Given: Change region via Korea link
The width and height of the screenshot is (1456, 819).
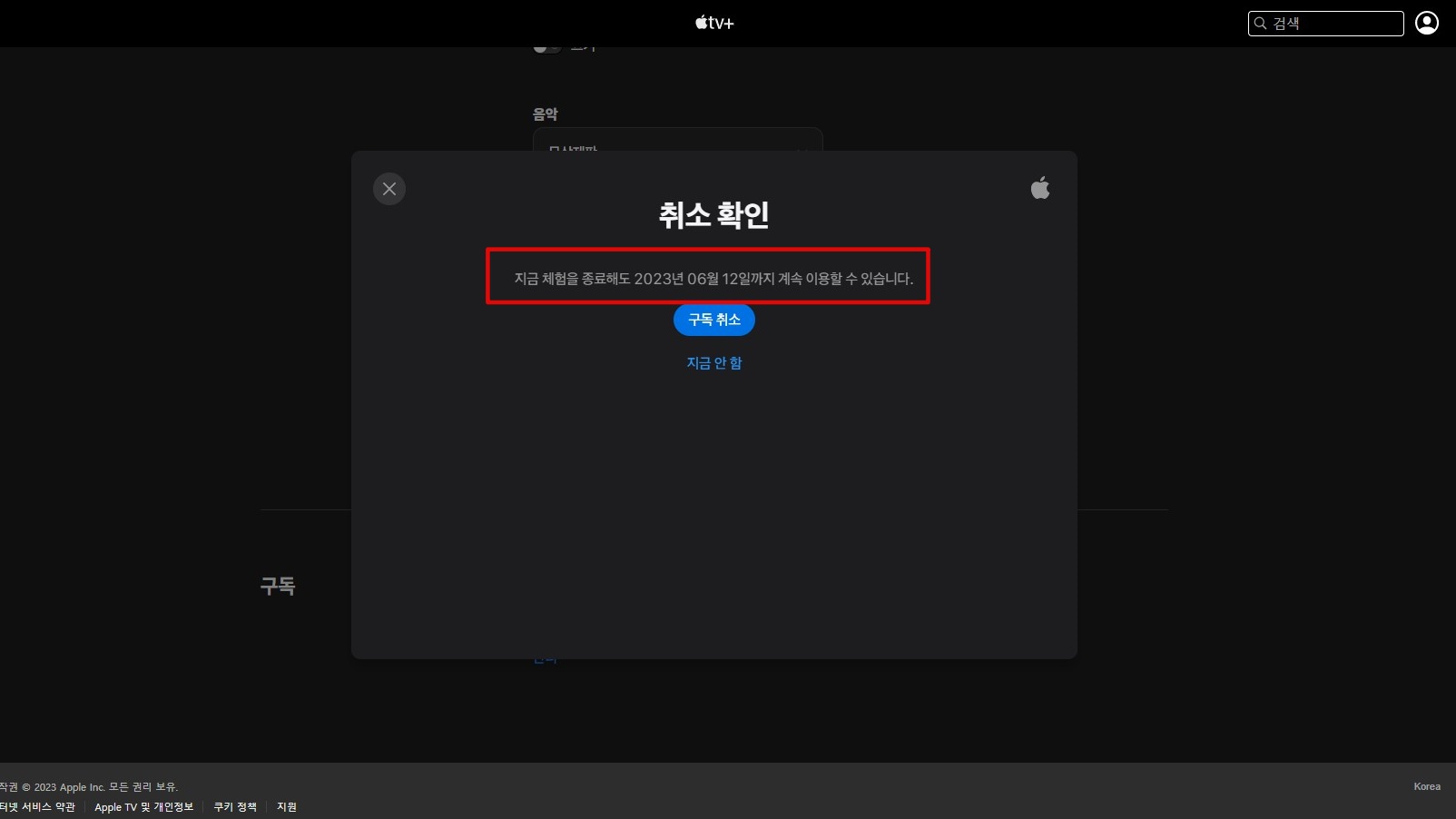Looking at the screenshot, I should tap(1427, 786).
